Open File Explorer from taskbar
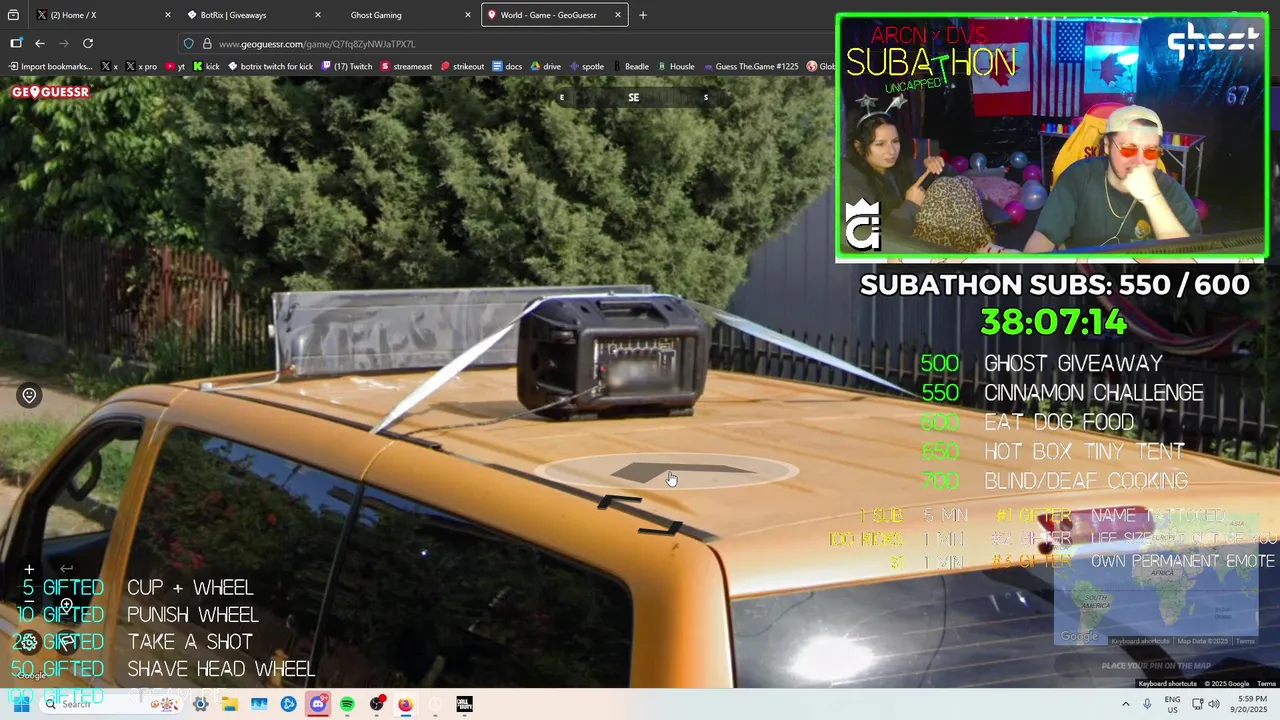The image size is (1280, 720). pyautogui.click(x=230, y=704)
